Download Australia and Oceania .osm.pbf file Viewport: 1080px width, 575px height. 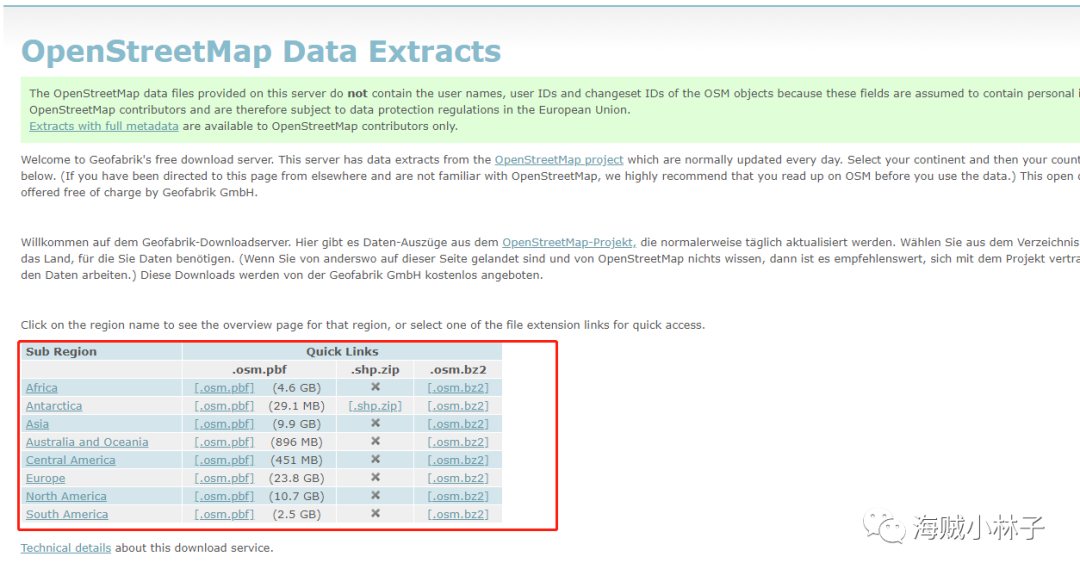pos(224,441)
